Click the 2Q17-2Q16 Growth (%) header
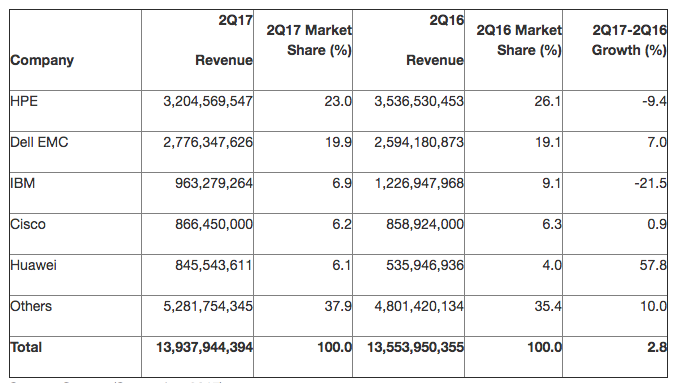Viewport: 681px width, 383px height. coord(629,40)
